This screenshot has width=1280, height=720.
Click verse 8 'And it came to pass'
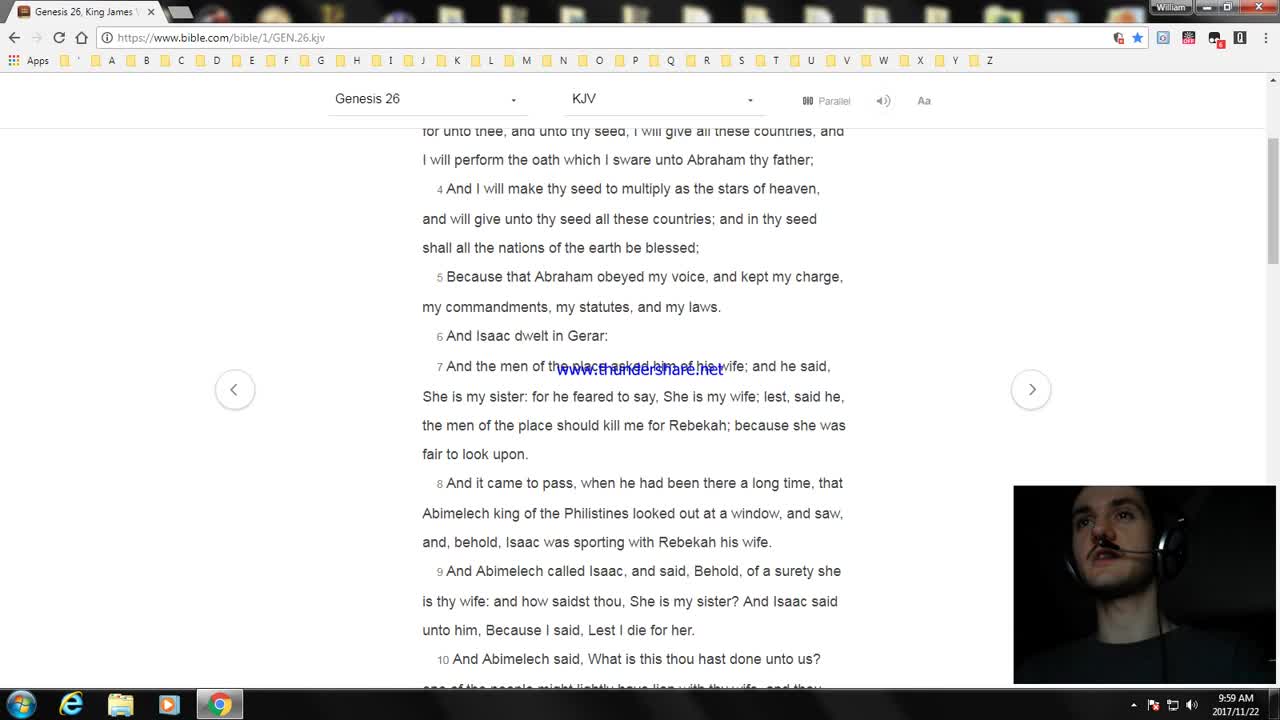point(510,483)
